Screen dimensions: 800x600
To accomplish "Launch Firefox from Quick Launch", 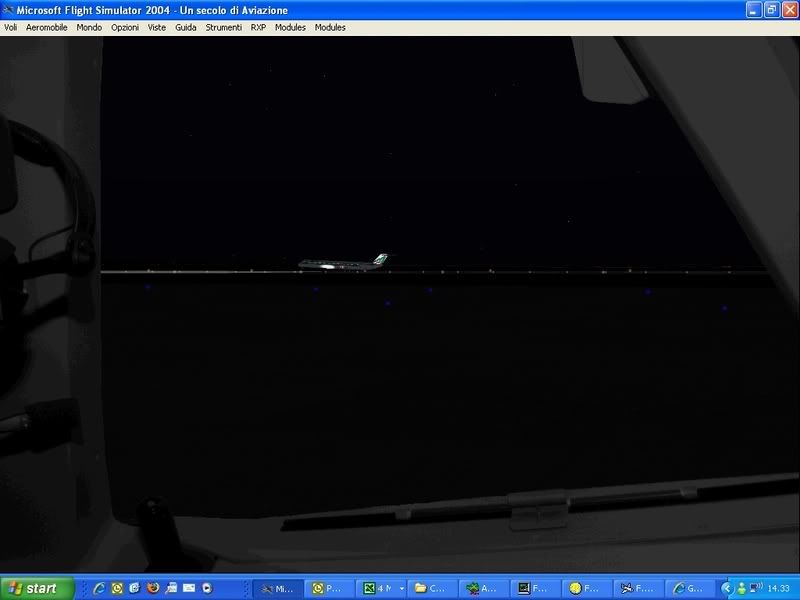I will (x=153, y=588).
